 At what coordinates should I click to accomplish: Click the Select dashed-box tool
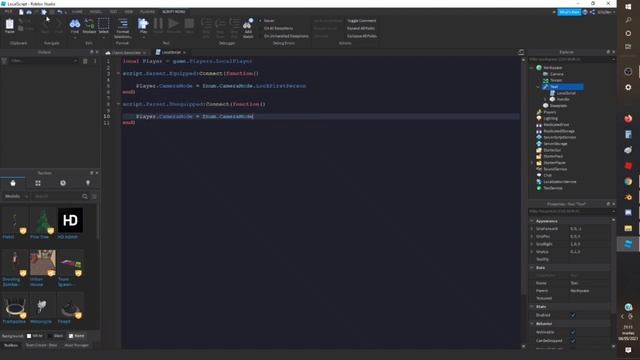[104, 25]
